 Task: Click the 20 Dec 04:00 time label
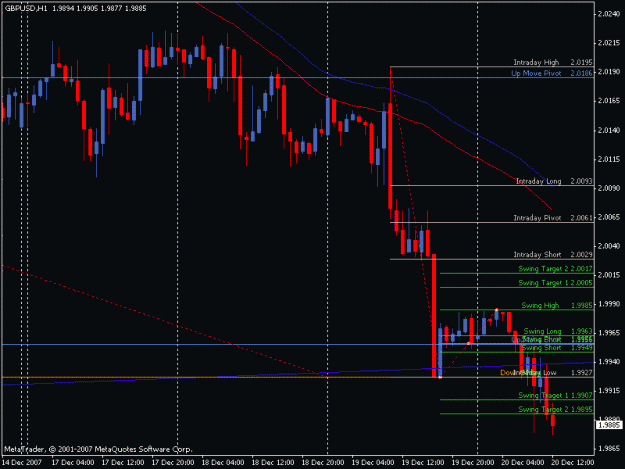pos(523,463)
